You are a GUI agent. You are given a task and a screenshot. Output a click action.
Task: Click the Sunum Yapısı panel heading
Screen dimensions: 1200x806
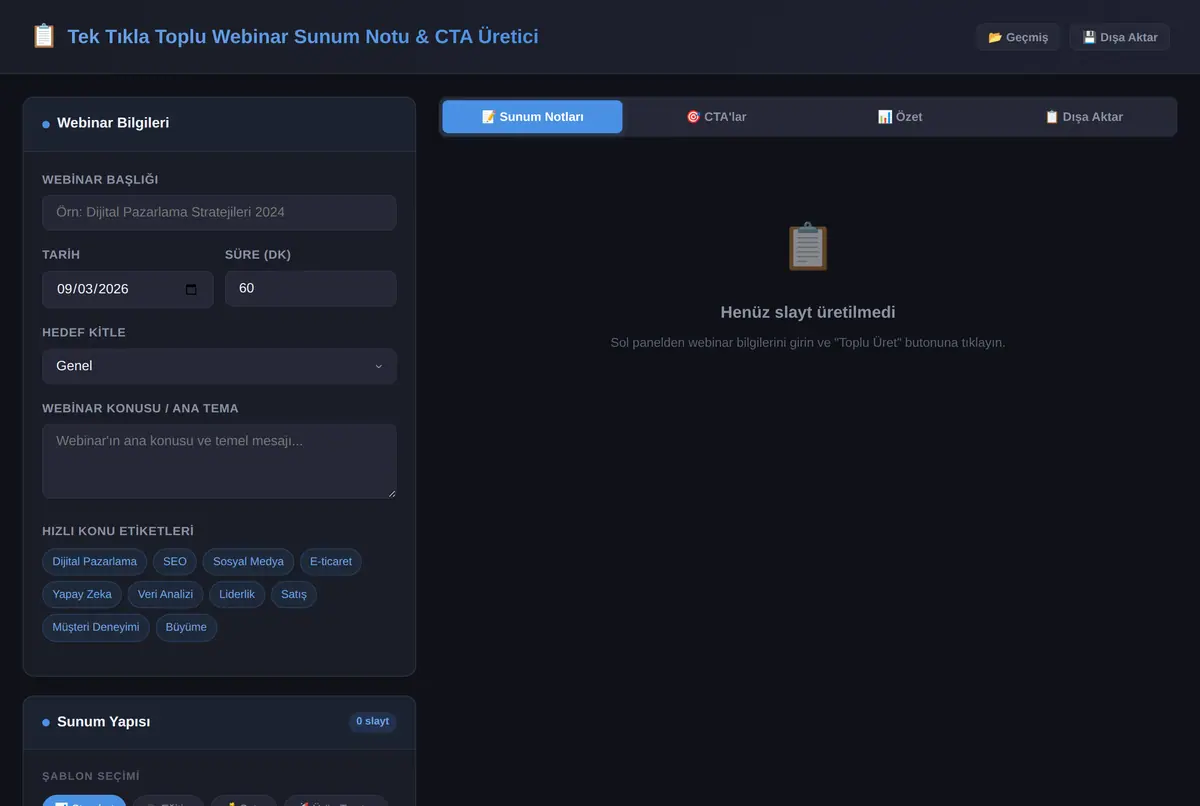tap(104, 722)
